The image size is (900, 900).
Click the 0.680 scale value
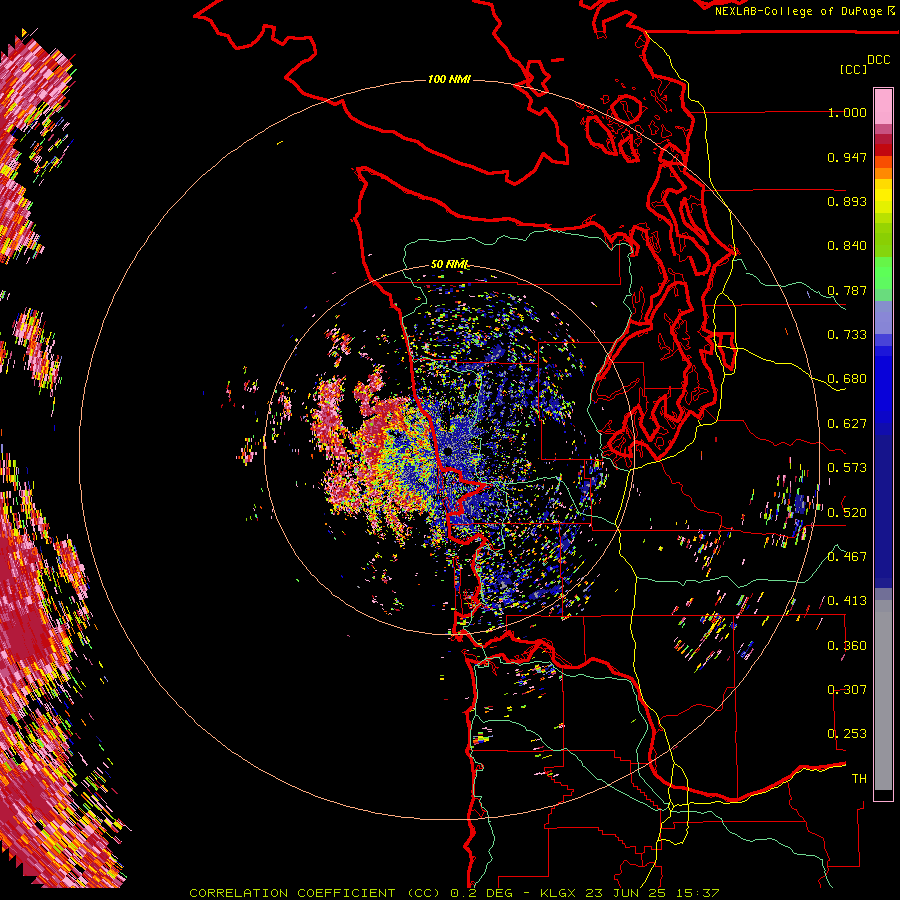click(847, 379)
